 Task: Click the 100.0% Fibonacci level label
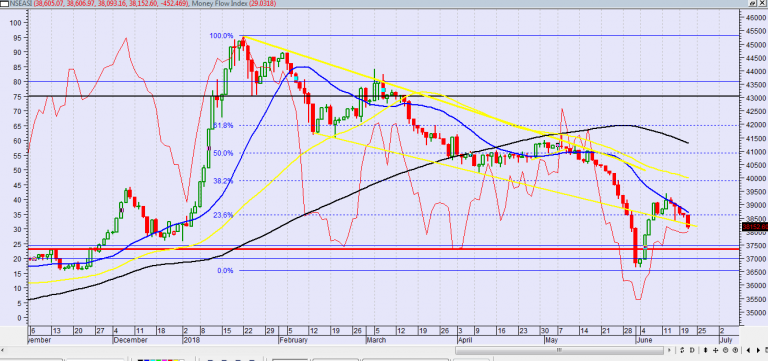(x=222, y=36)
